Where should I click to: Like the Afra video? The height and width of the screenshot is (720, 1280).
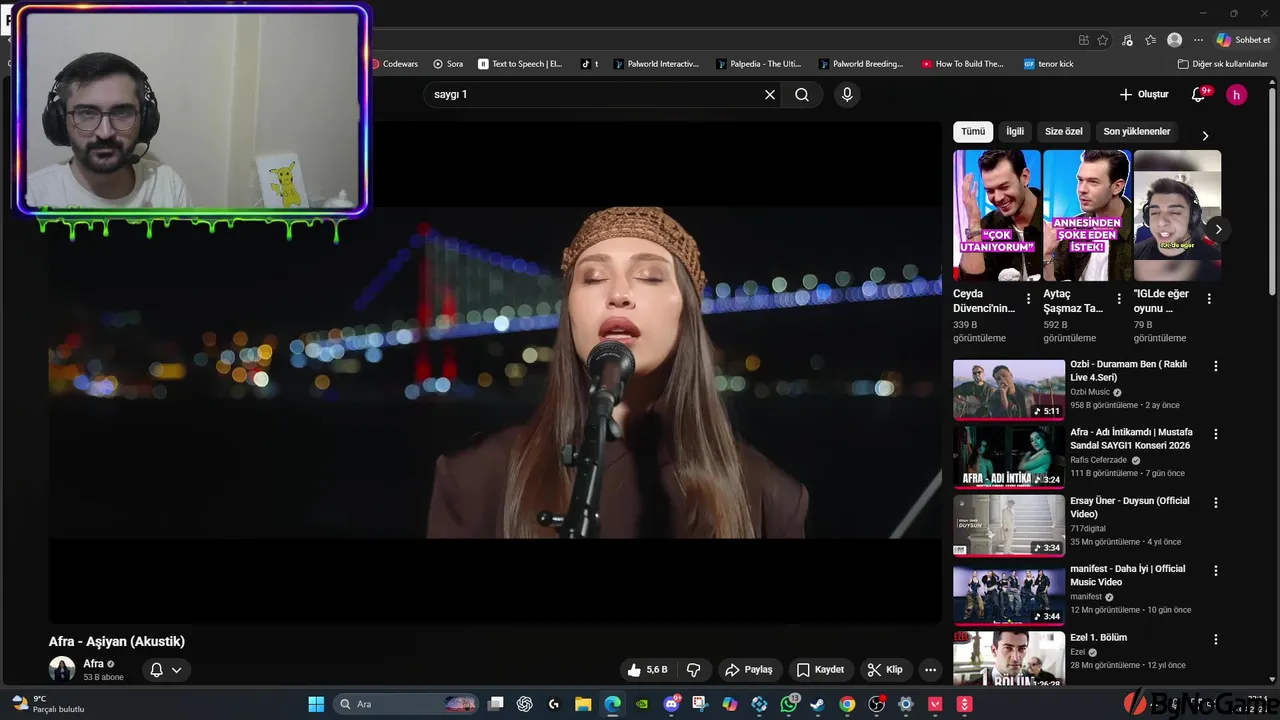coord(647,670)
